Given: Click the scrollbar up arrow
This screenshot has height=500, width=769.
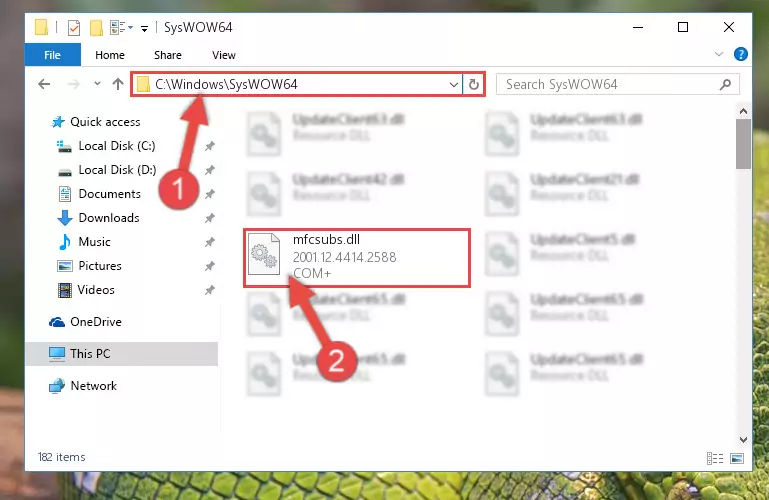Looking at the screenshot, I should 743,111.
